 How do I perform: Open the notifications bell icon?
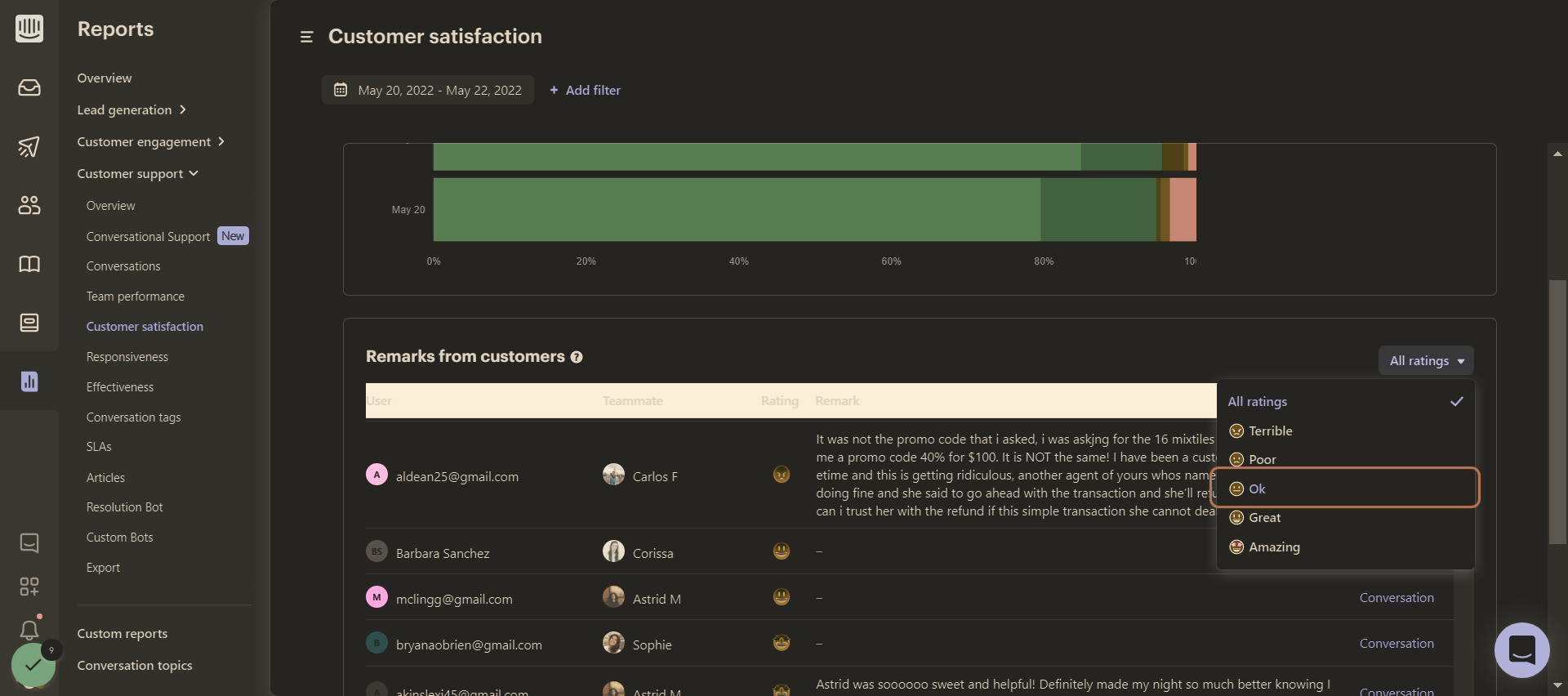coord(29,630)
